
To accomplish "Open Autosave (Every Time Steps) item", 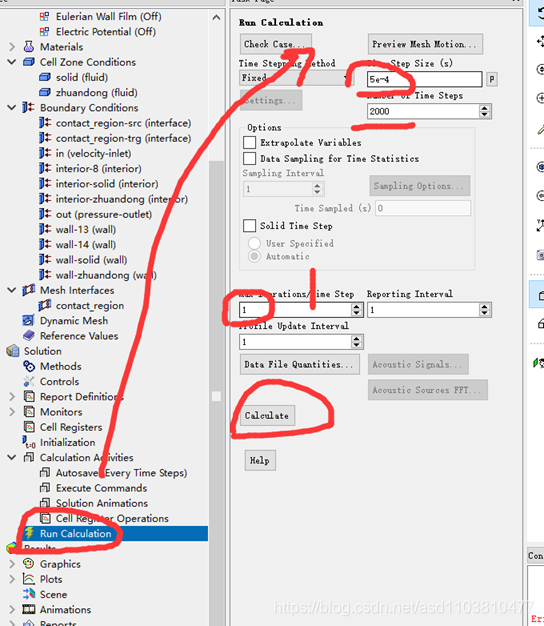I will (121, 473).
